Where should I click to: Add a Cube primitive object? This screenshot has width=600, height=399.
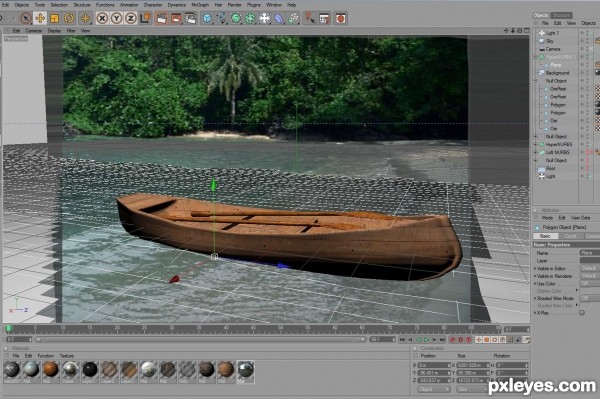pyautogui.click(x=207, y=18)
